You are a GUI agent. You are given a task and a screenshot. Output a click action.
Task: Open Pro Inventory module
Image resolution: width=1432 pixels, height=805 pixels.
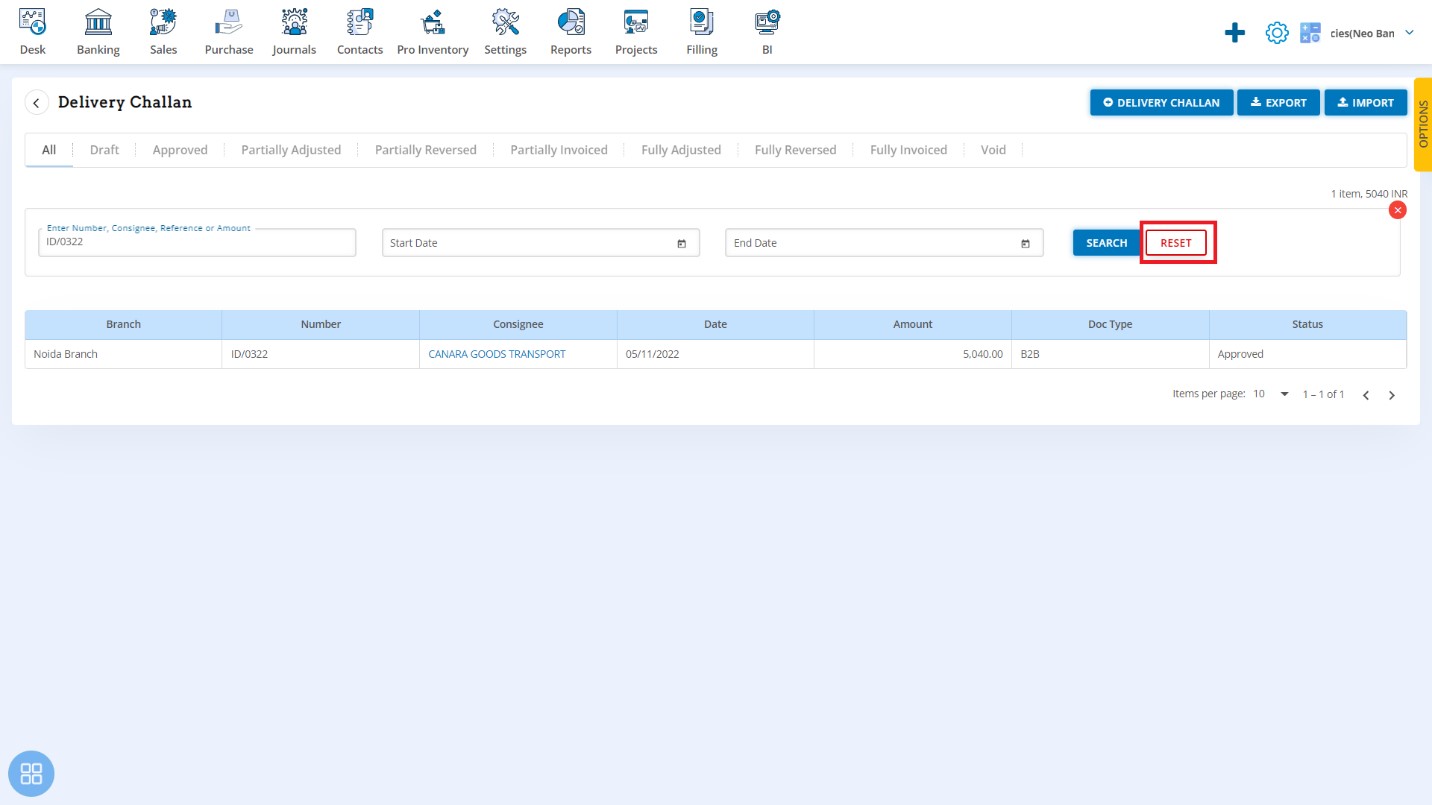(433, 32)
